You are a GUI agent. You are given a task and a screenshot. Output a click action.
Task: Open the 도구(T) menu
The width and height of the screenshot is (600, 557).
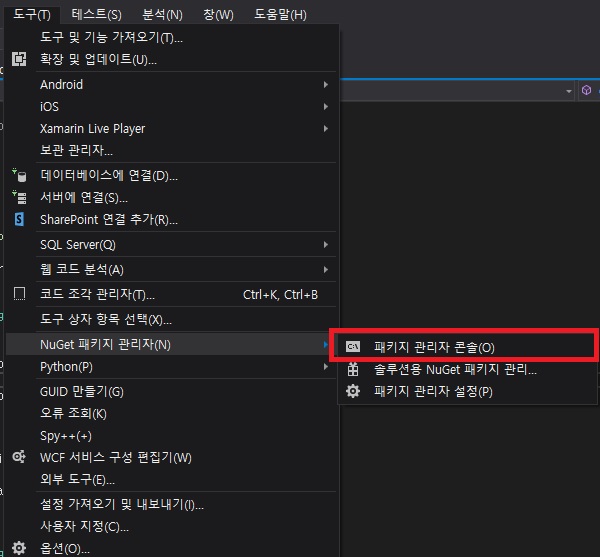coord(32,15)
